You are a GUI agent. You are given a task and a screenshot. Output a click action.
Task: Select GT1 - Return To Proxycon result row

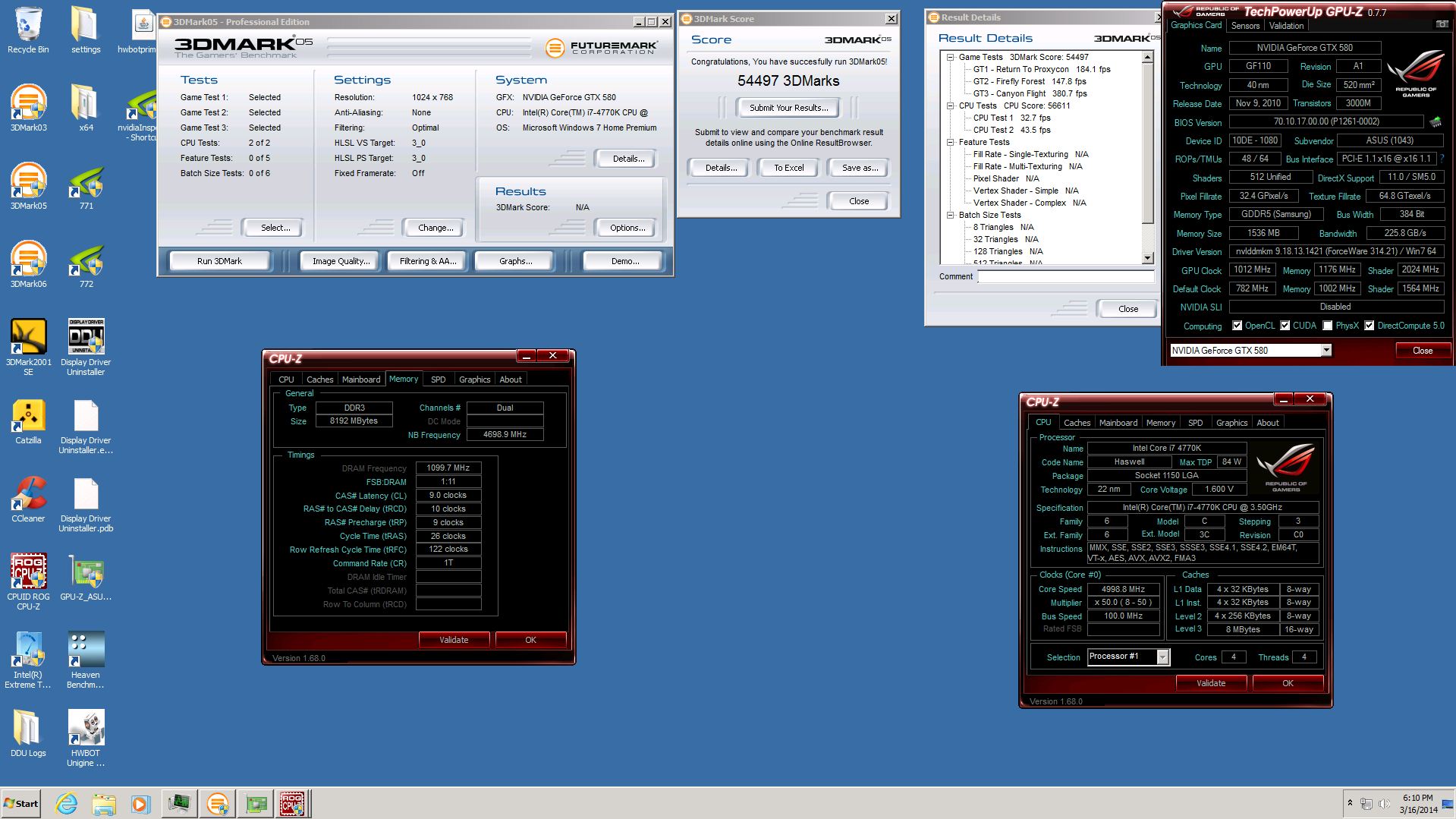[1042, 69]
